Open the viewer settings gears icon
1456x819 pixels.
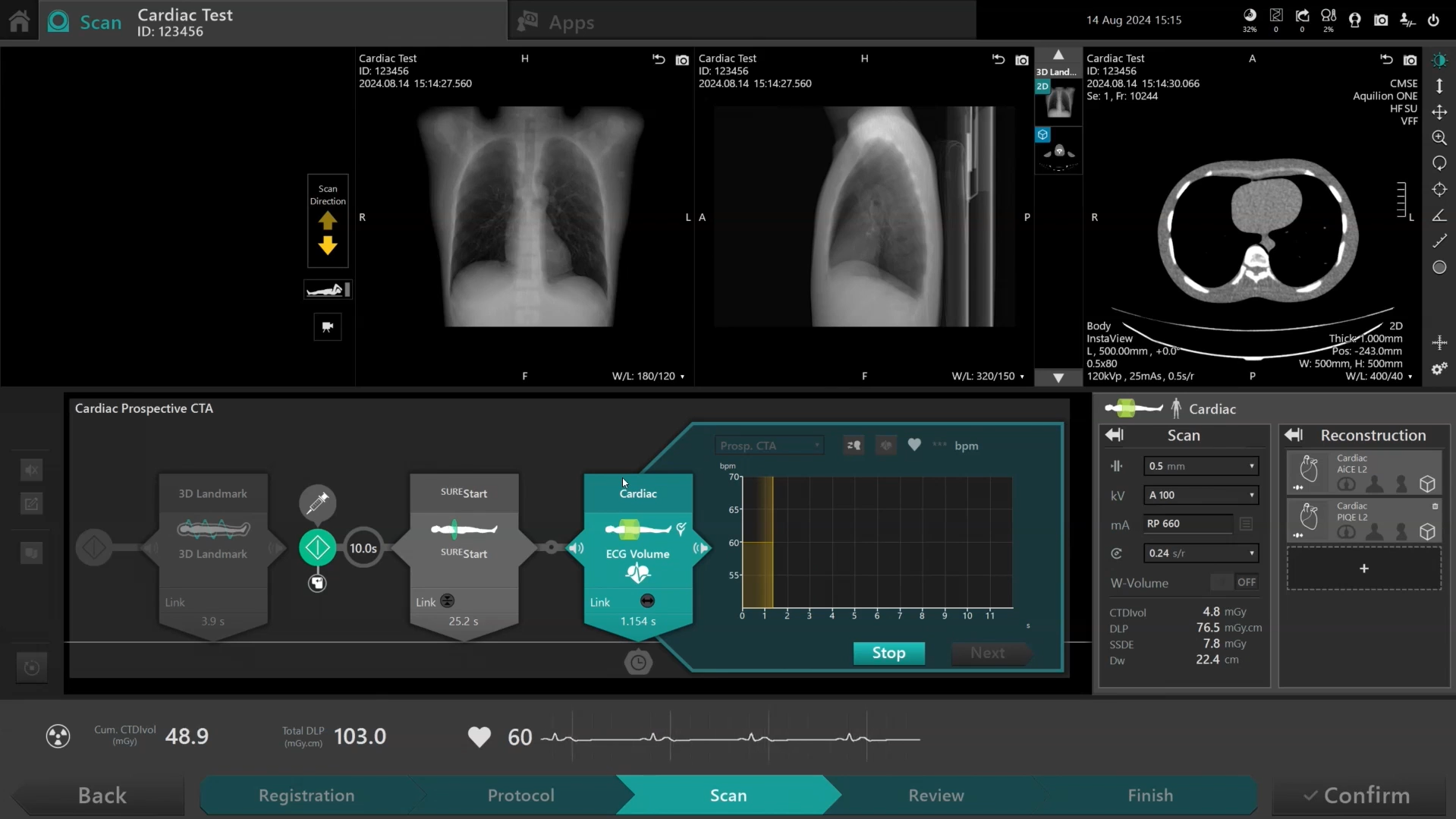click(1439, 369)
